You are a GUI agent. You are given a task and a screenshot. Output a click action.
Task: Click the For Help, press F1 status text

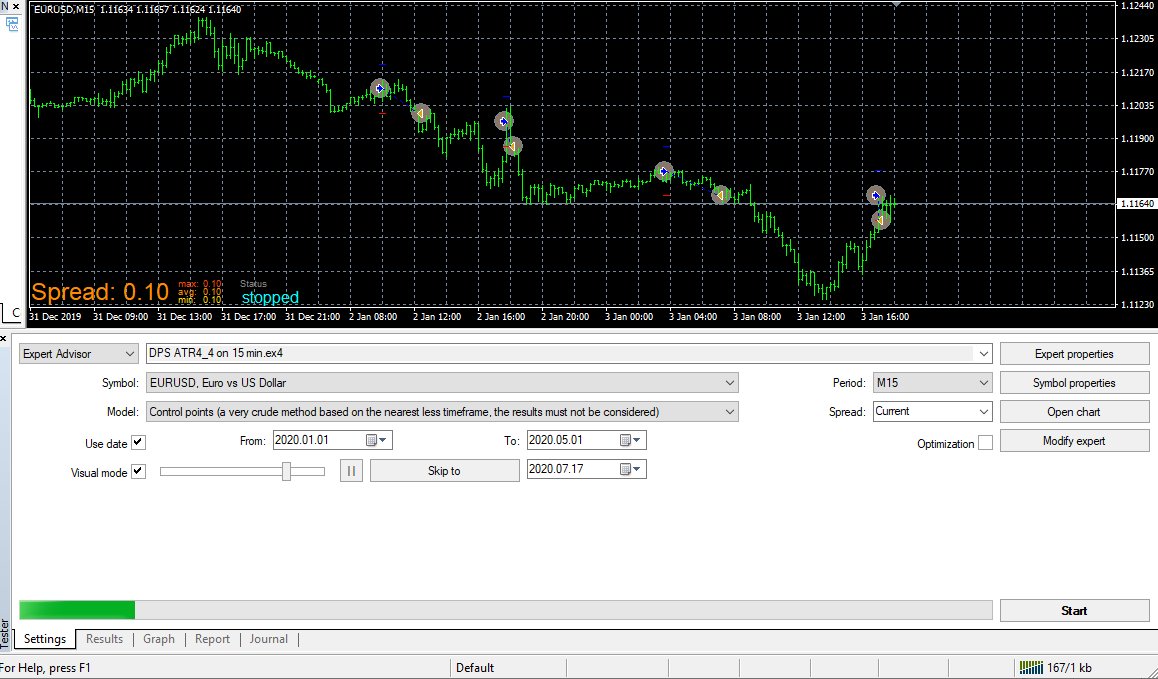tap(45, 668)
